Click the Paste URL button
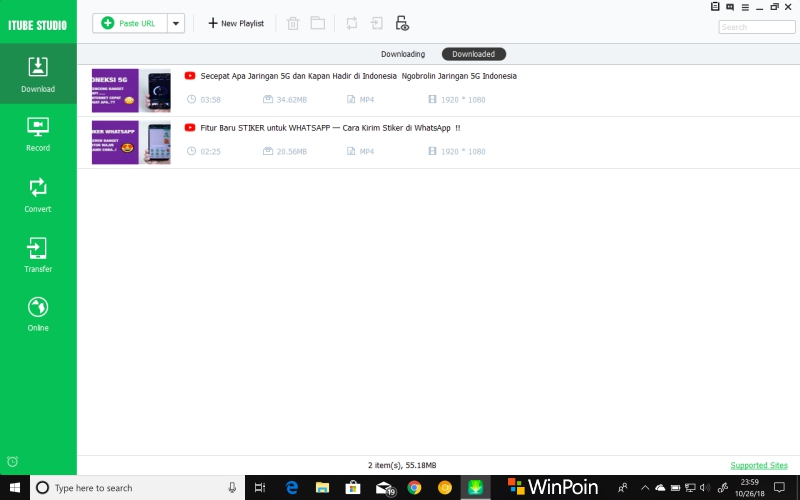Image resolution: width=800 pixels, height=500 pixels. pos(130,23)
